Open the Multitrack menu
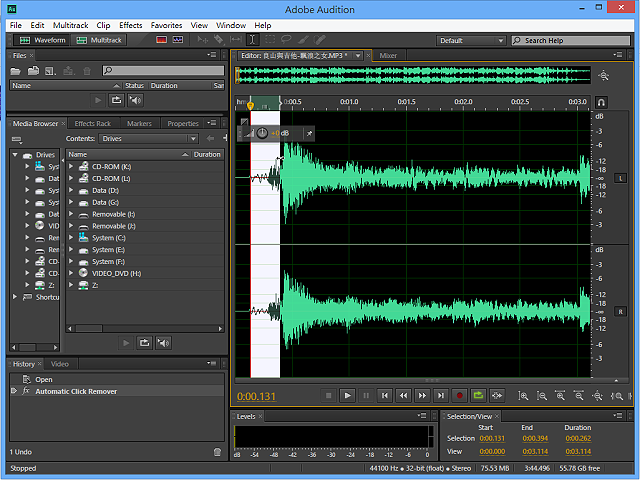Screen dimensions: 640x480 pos(71,25)
